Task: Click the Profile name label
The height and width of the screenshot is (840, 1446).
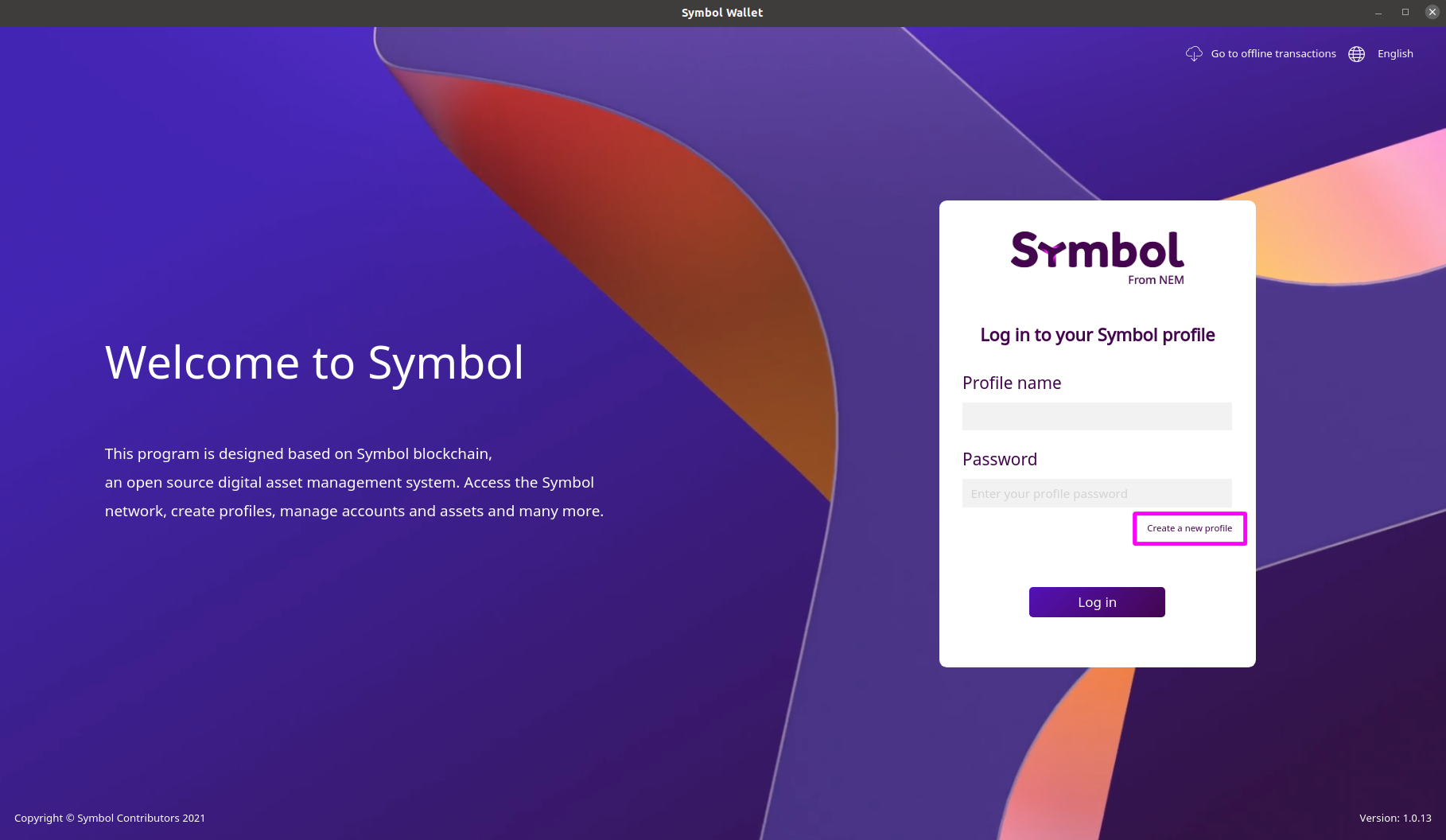Action: tap(1012, 383)
